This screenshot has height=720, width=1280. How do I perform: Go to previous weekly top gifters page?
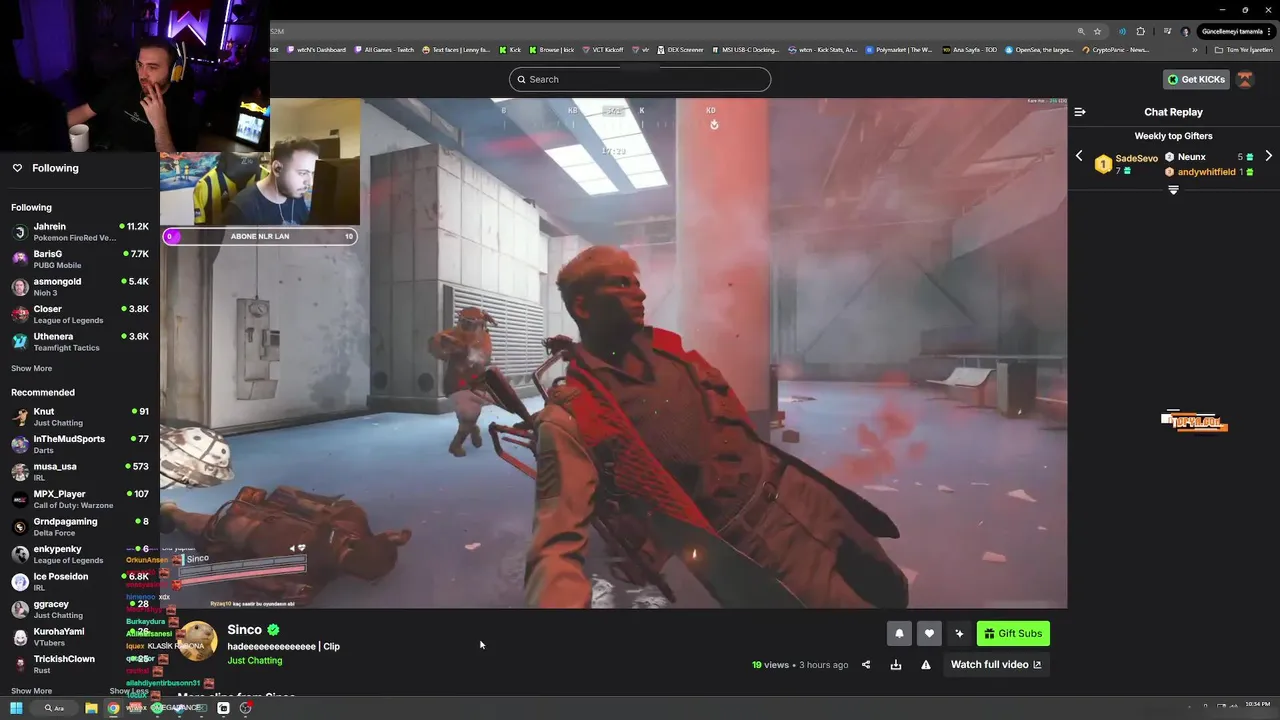[x=1079, y=156]
